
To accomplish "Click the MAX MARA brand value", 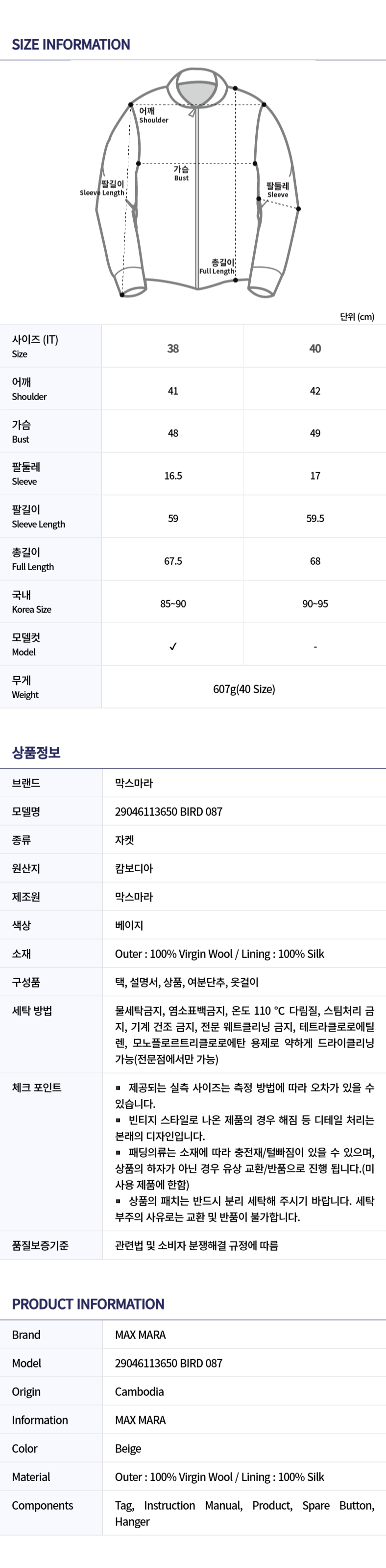I will pos(141,1335).
